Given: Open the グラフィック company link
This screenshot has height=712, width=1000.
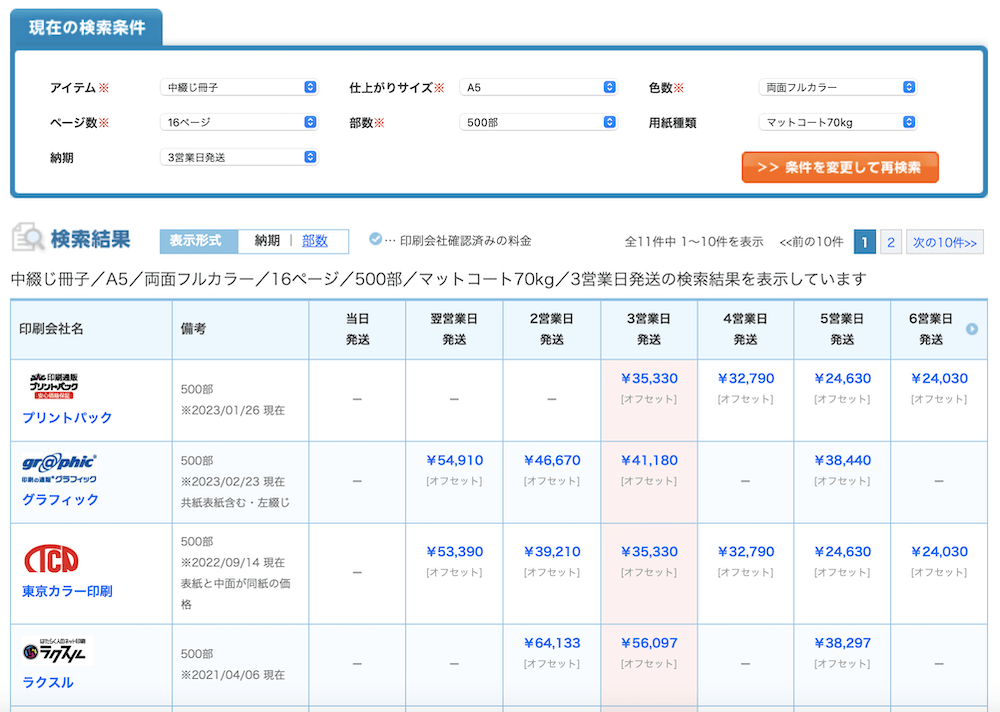Looking at the screenshot, I should tap(61, 499).
